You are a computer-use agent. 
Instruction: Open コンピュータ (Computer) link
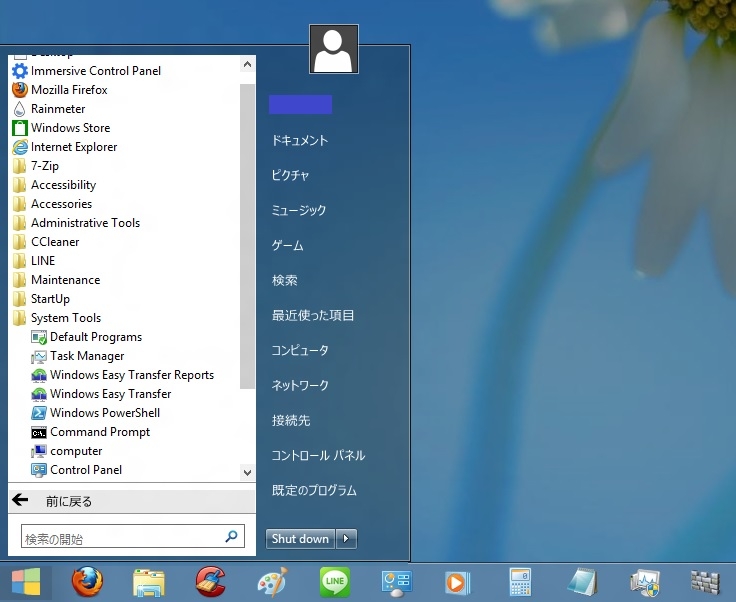click(300, 350)
